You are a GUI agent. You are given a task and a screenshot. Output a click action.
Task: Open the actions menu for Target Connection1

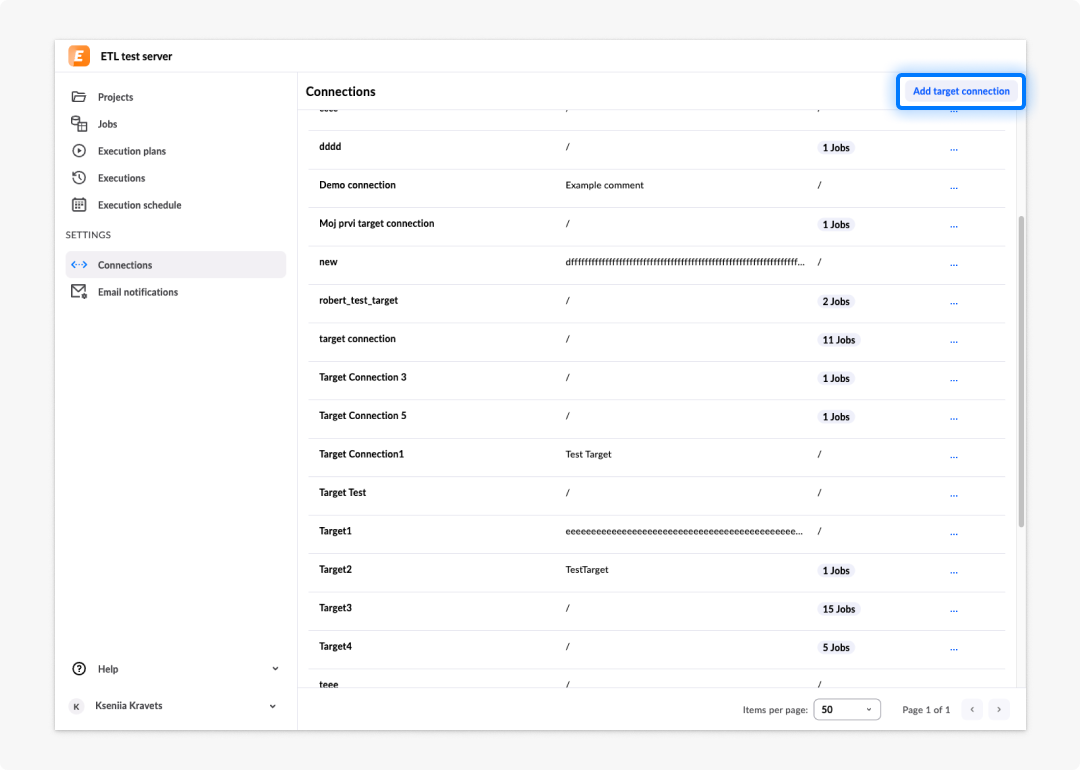tap(953, 457)
